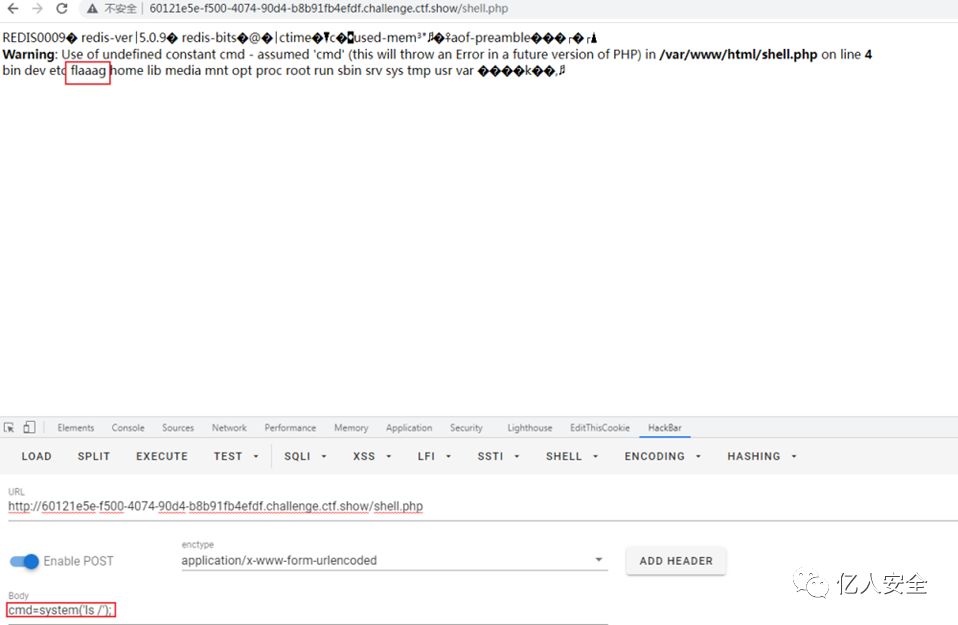Switch to the Sources tab
Screen dimensions: 958x625
[x=178, y=428]
